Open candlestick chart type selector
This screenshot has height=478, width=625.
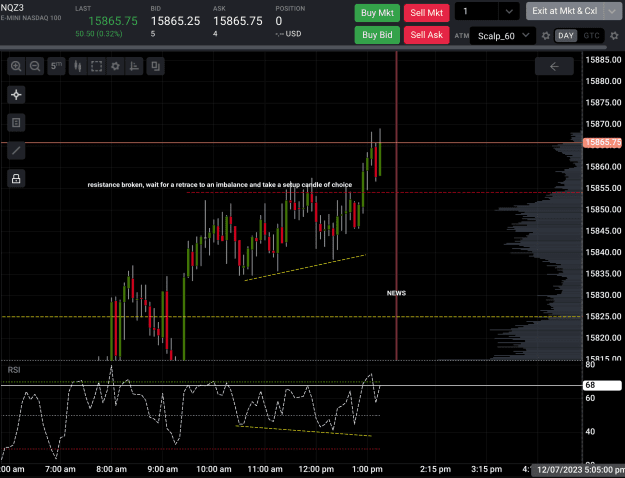[x=78, y=66]
